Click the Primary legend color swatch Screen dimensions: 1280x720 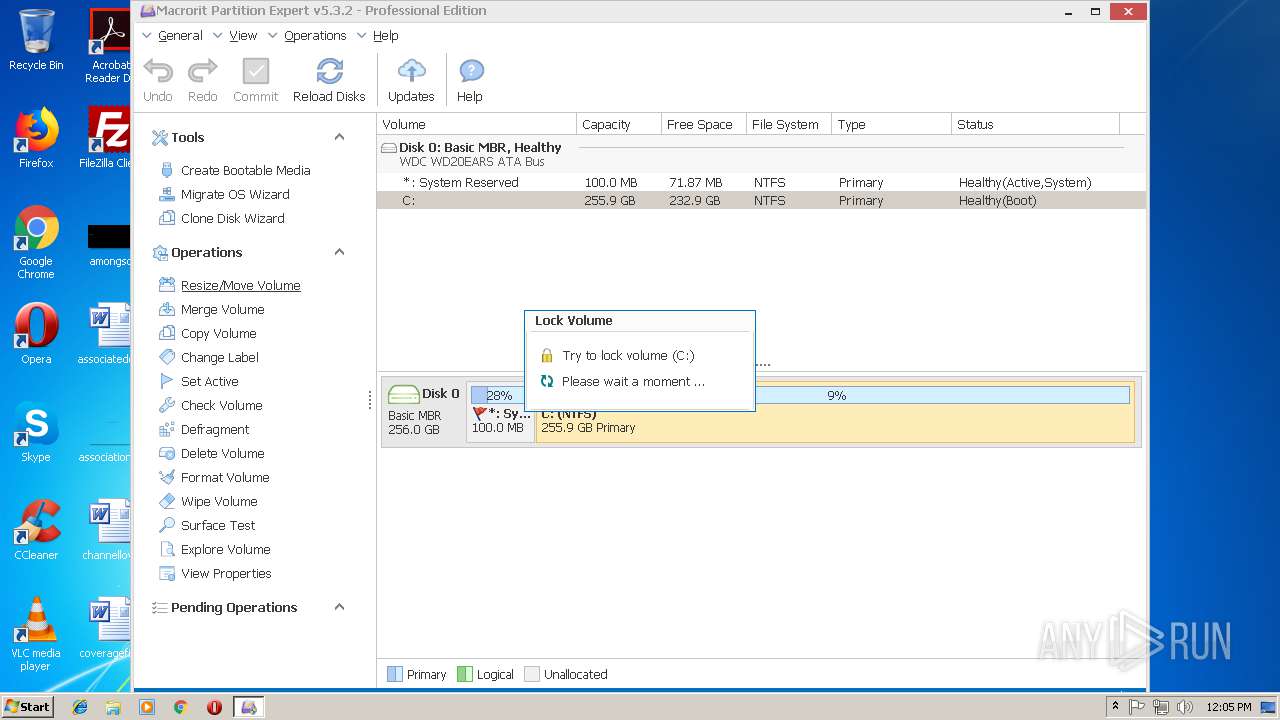pyautogui.click(x=394, y=674)
